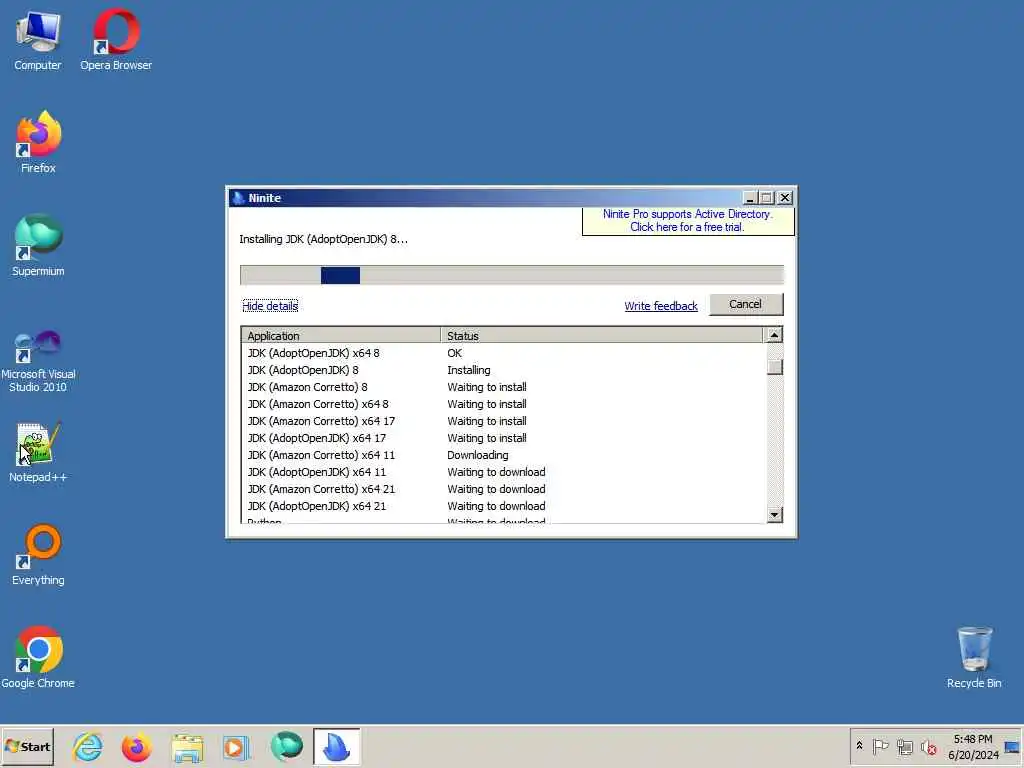
Task: Click the Installing status cell
Action: click(x=469, y=370)
